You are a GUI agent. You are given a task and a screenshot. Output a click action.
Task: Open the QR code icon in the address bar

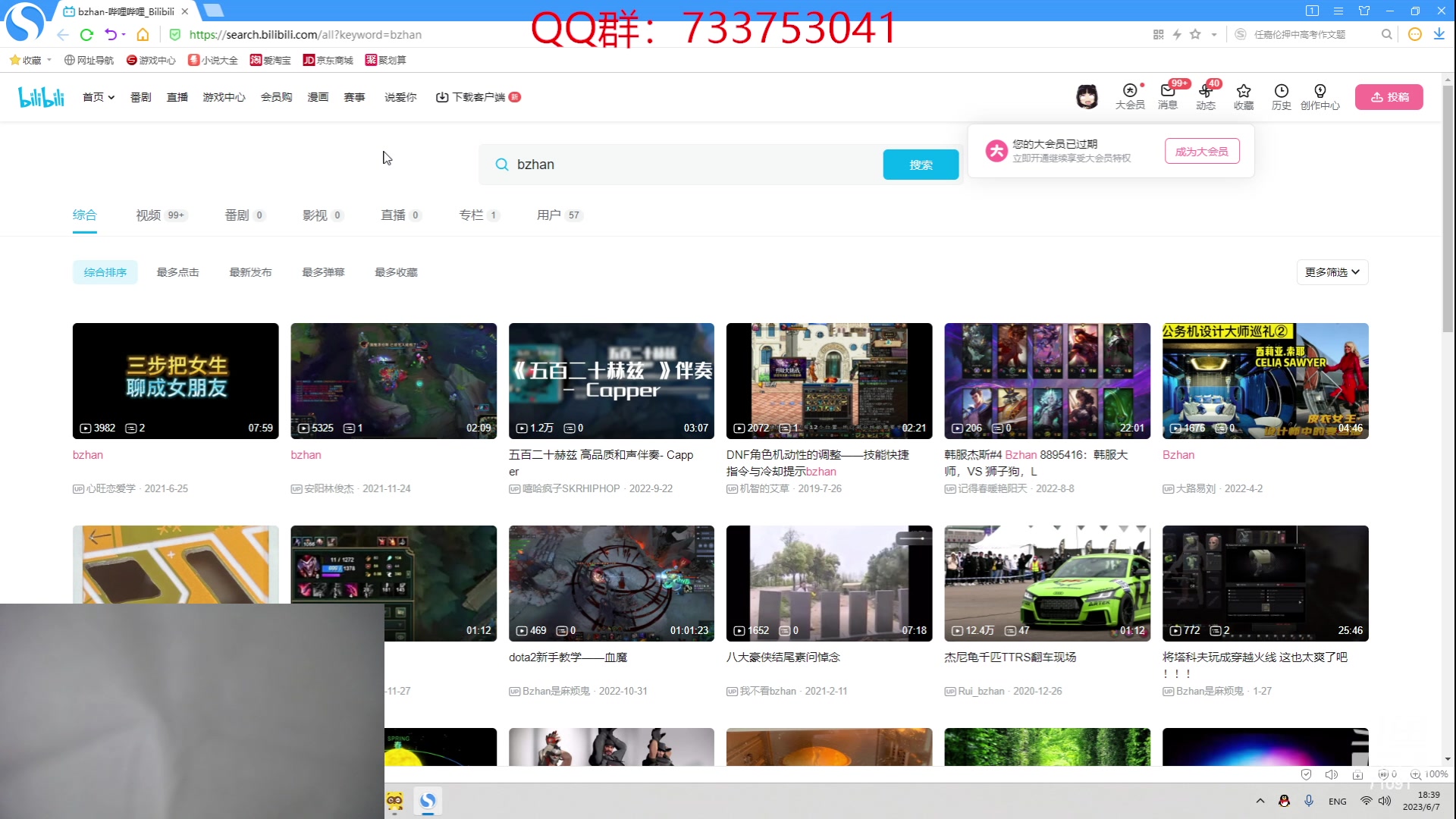tap(1158, 35)
